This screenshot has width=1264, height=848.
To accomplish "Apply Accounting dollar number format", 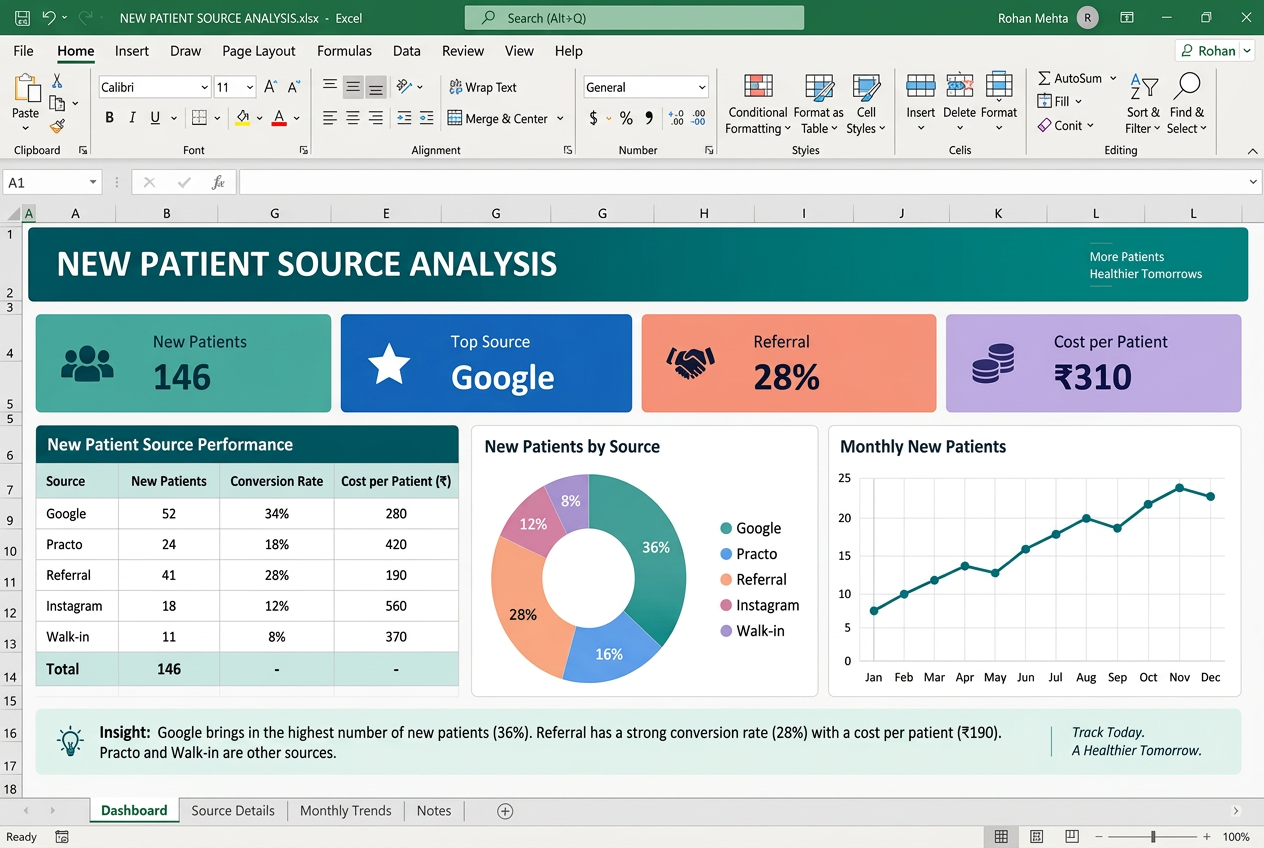I will tap(594, 118).
